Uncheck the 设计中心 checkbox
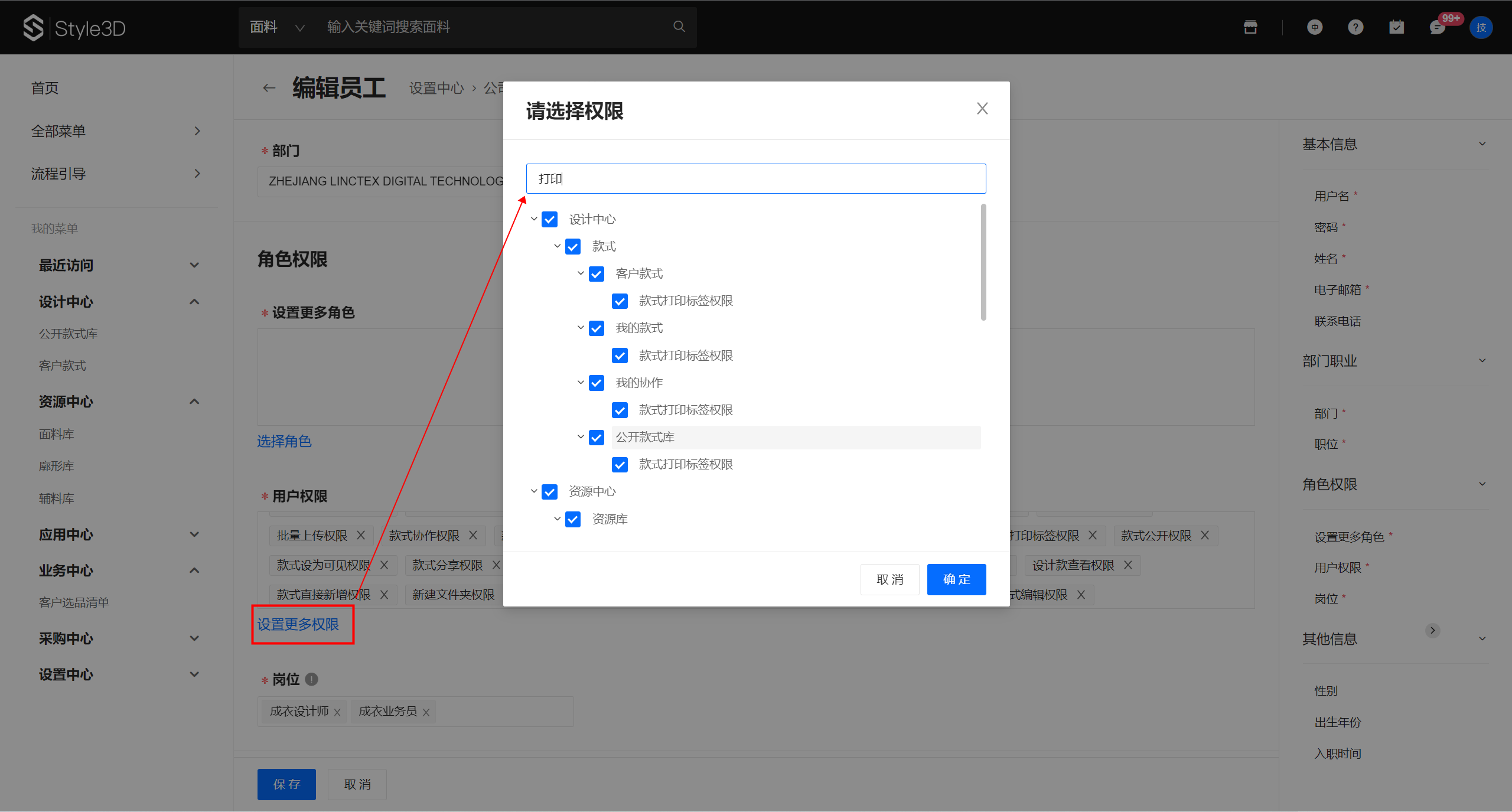 [550, 220]
